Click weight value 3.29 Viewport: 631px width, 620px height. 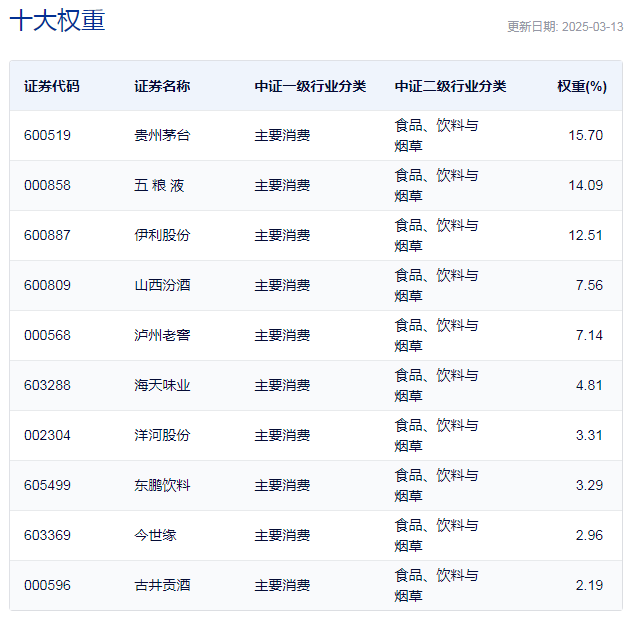point(589,485)
